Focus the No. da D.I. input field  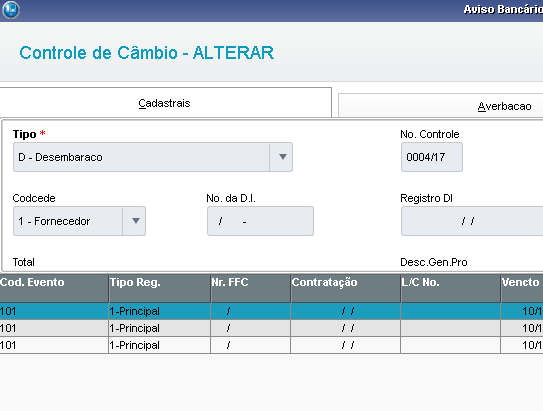tap(260, 221)
